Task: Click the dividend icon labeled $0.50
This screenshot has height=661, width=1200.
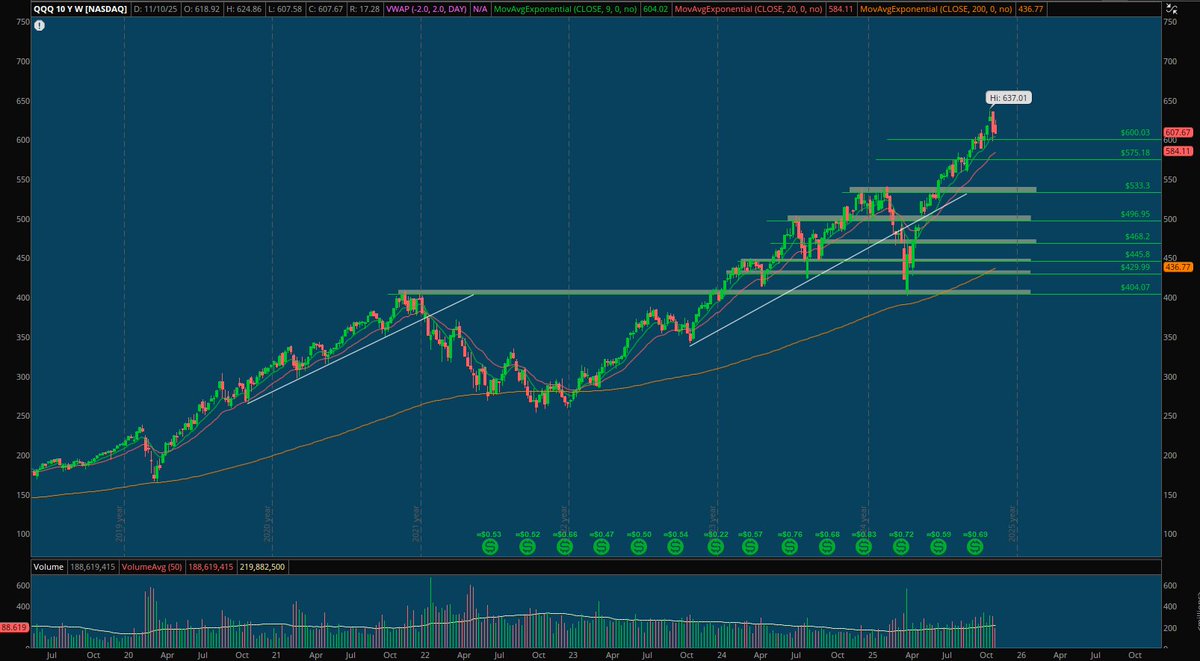Action: click(640, 547)
